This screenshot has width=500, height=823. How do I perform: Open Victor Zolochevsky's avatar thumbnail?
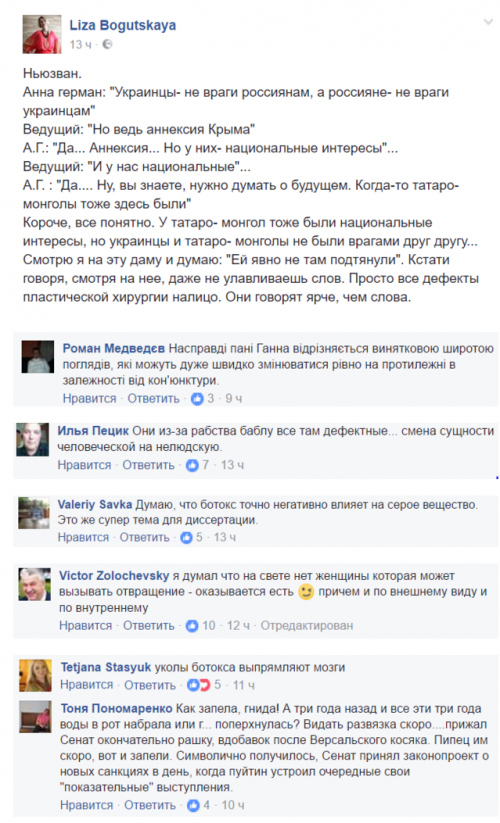35,584
